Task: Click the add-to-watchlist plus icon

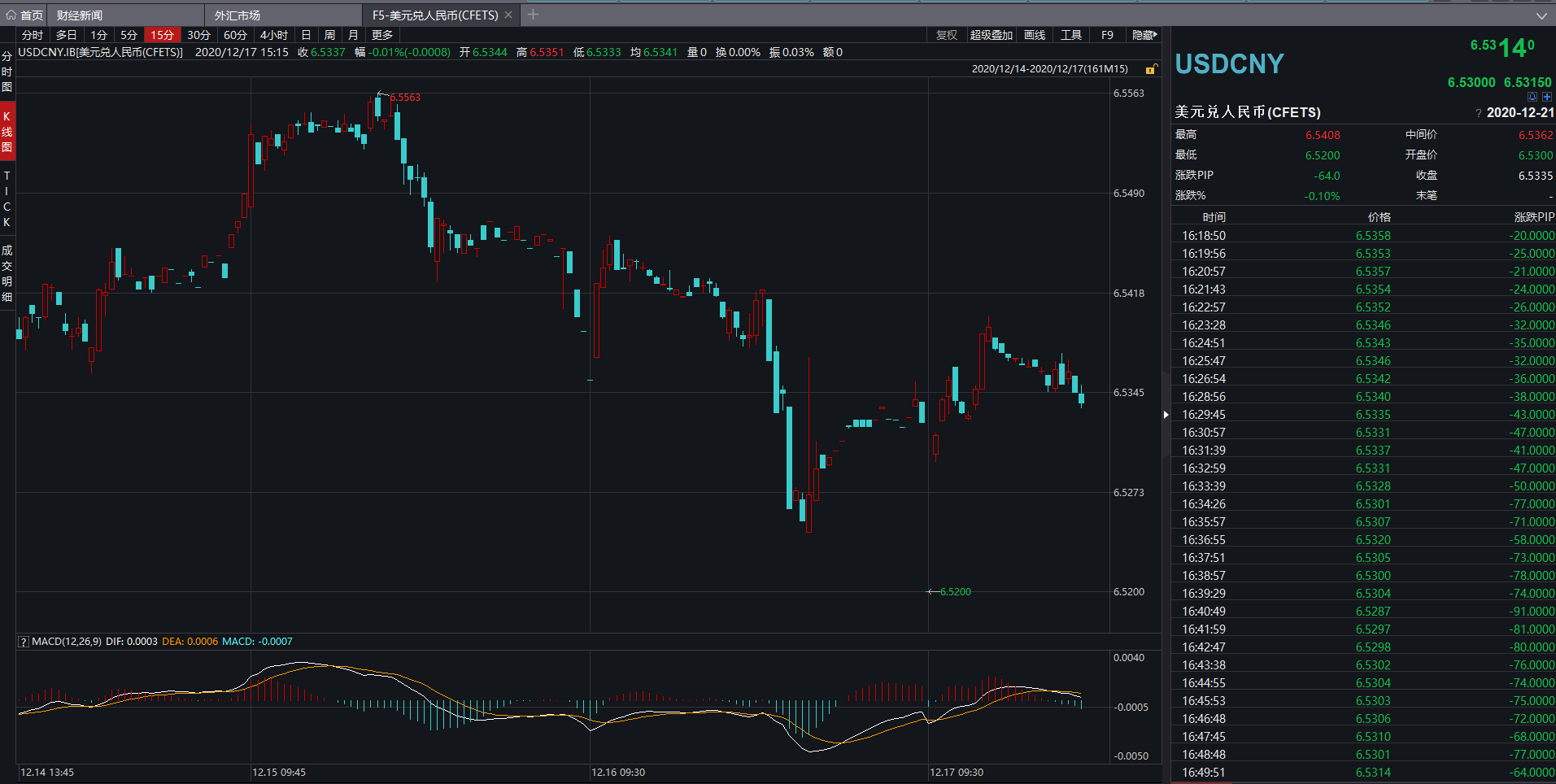Action: click(x=1547, y=97)
